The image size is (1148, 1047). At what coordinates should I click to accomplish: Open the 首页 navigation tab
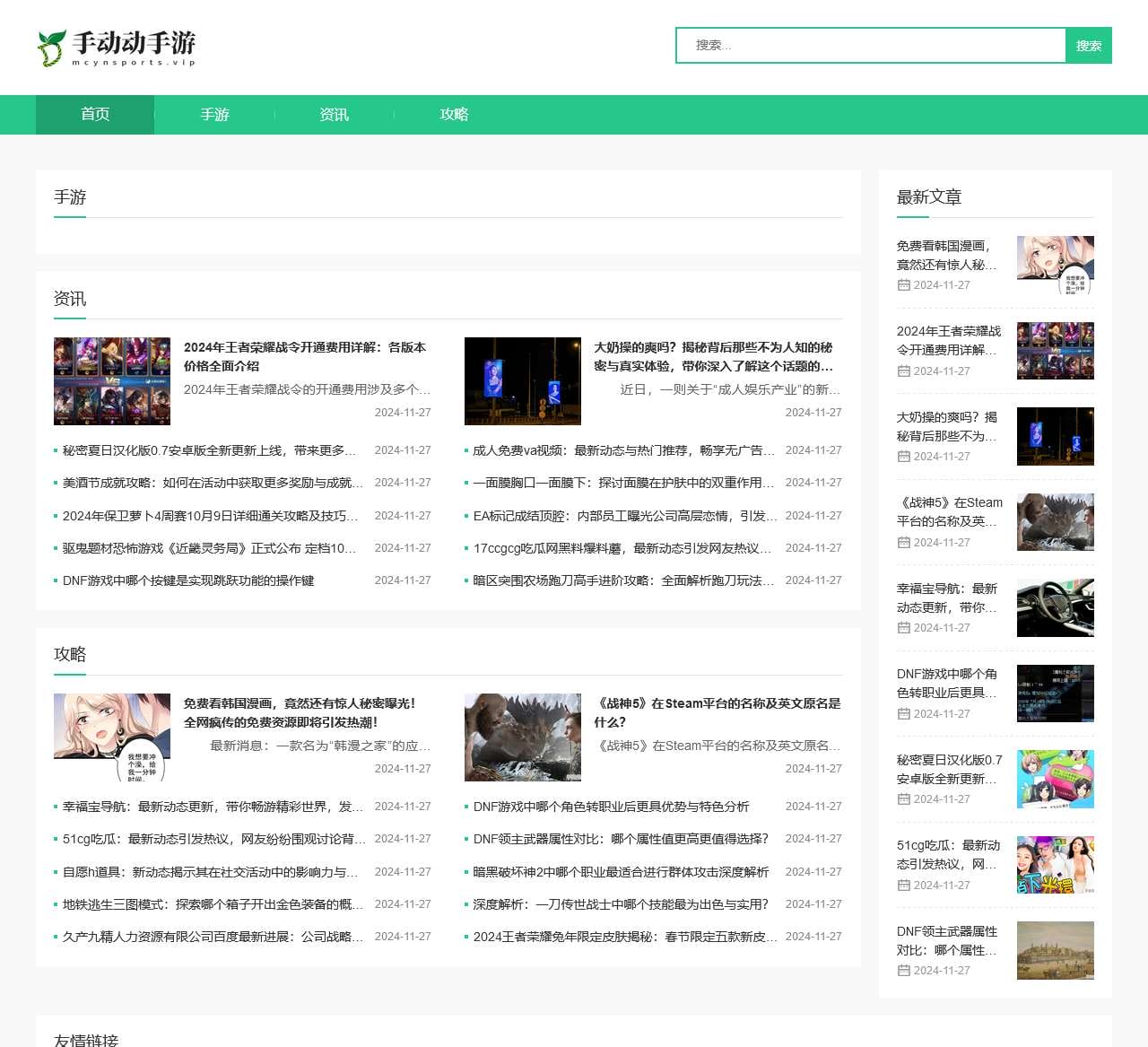tap(95, 115)
